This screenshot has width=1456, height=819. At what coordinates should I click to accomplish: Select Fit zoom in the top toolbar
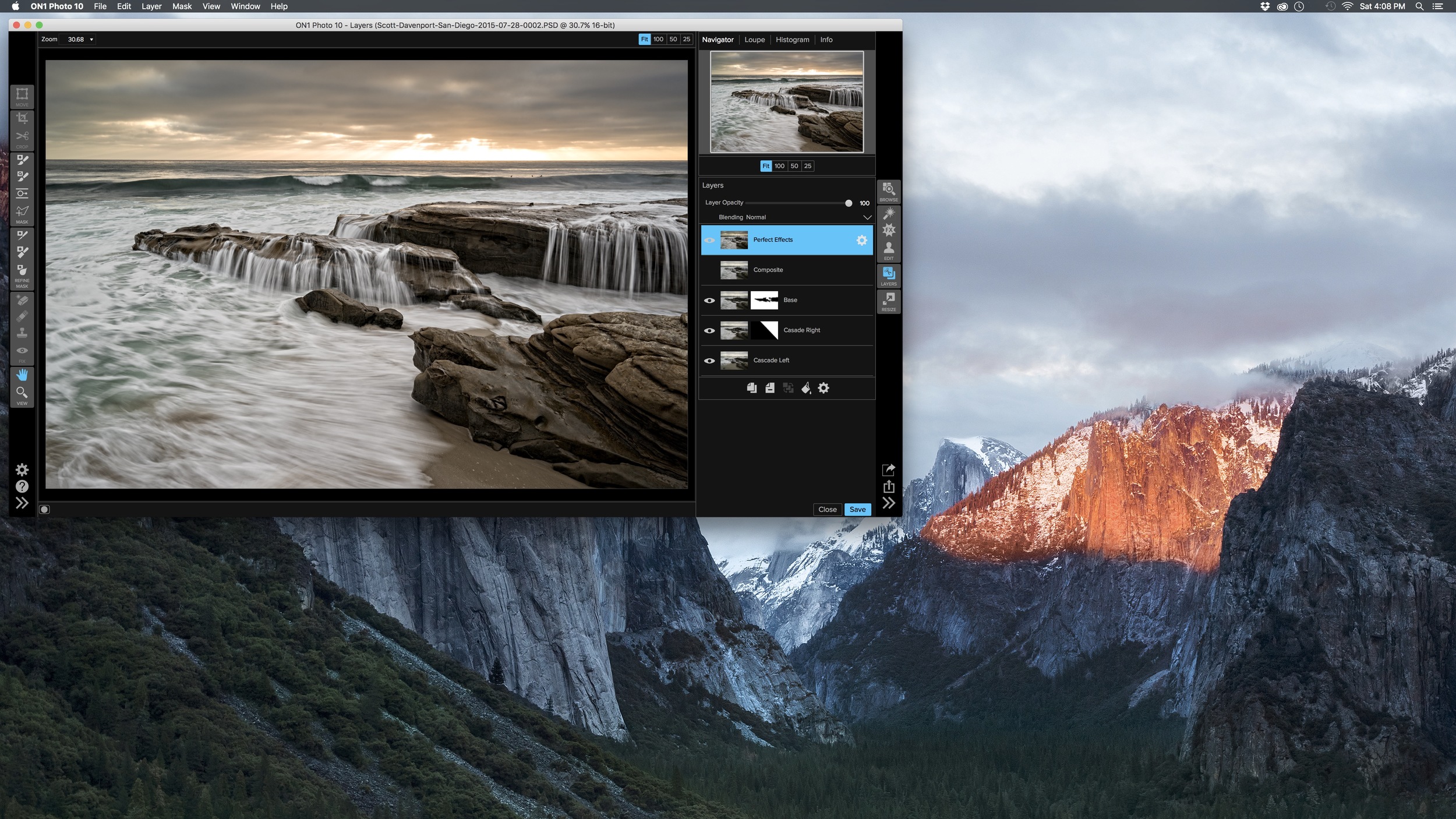[645, 39]
